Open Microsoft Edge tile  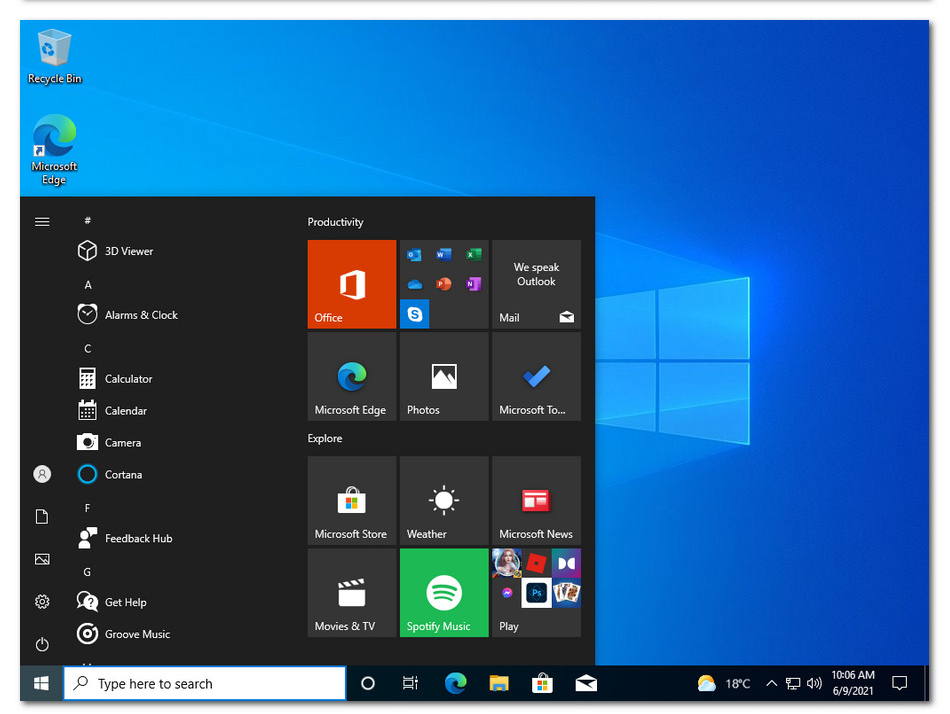[x=352, y=376]
